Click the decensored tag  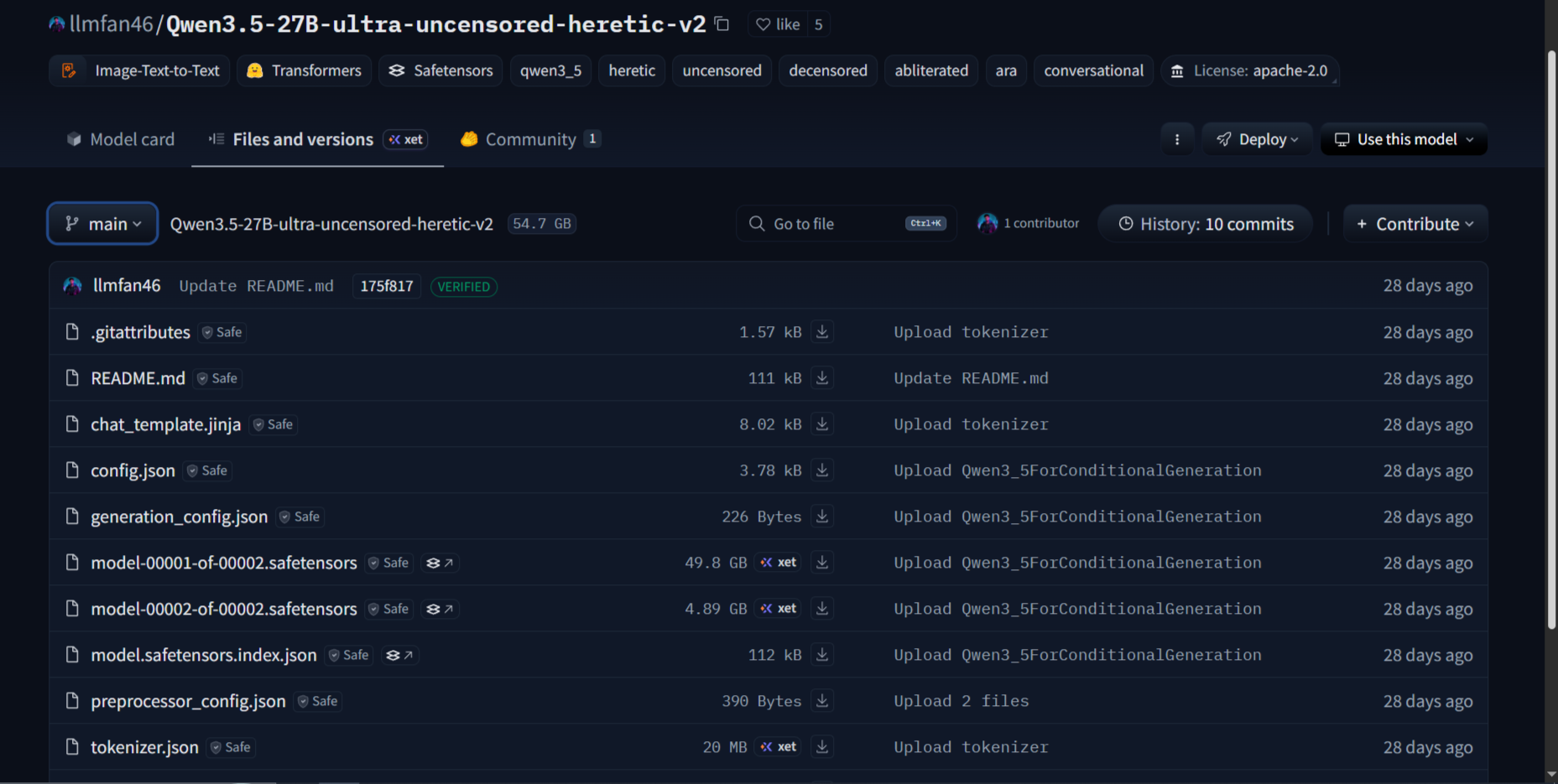point(828,70)
